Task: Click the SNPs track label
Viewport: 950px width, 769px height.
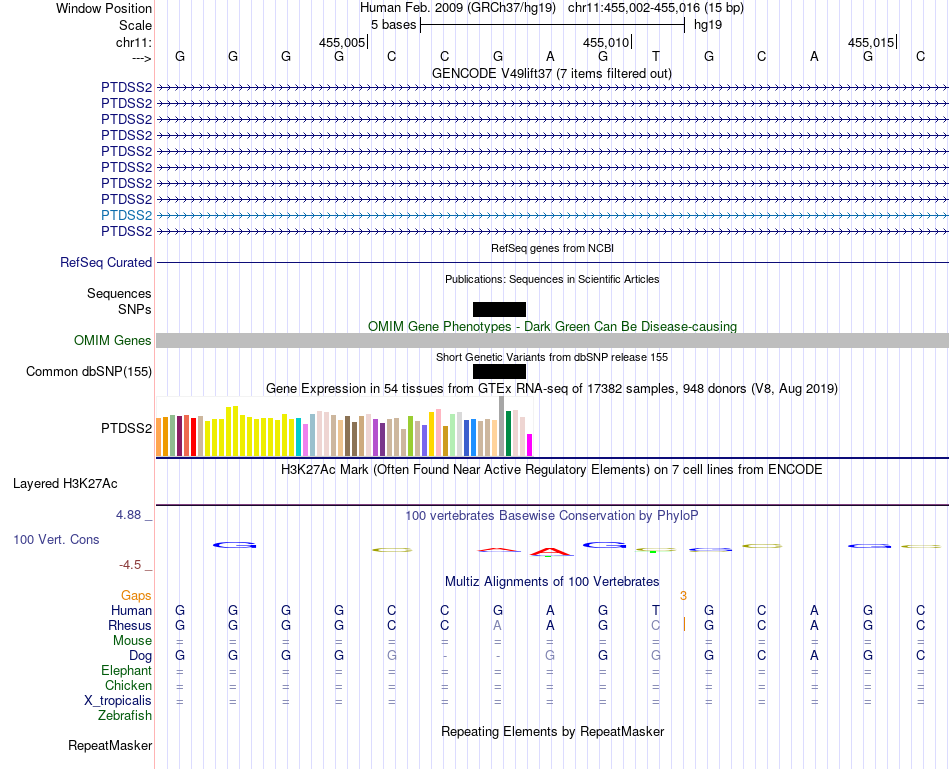Action: click(135, 309)
